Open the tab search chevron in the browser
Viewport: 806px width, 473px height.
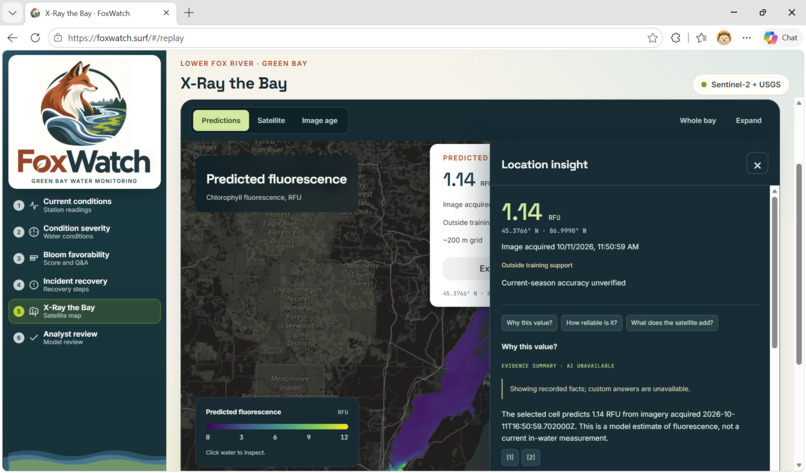[12, 13]
